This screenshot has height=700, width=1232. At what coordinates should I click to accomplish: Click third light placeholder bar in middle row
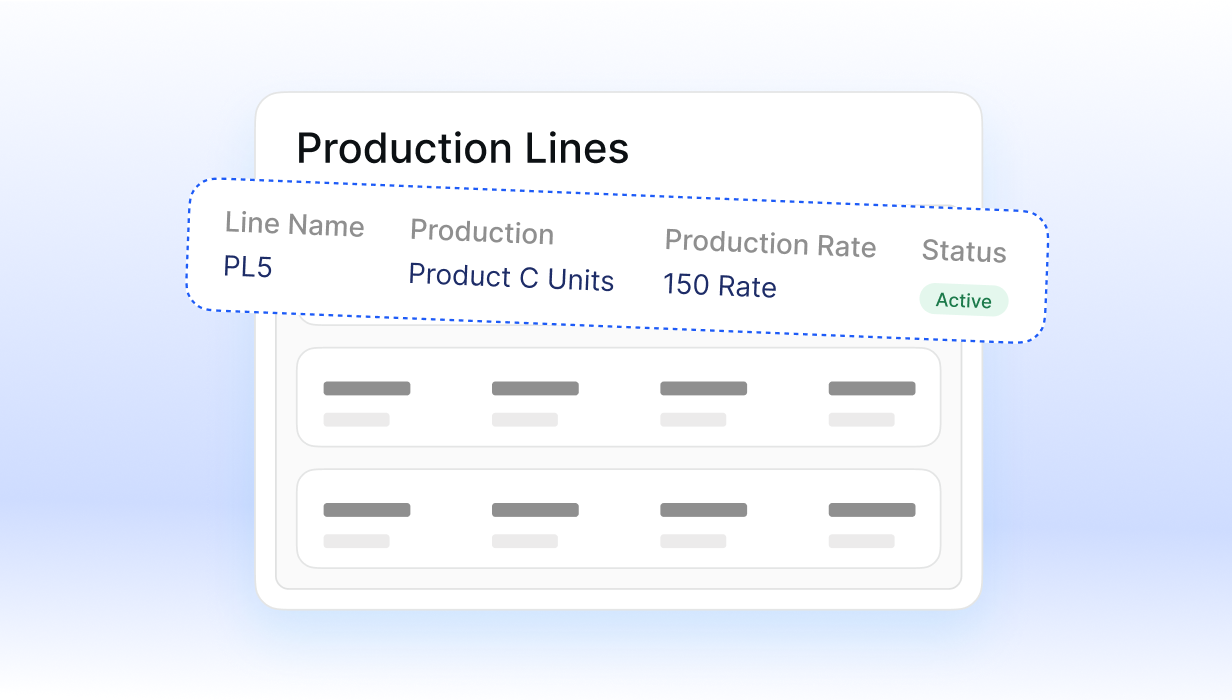tap(693, 420)
